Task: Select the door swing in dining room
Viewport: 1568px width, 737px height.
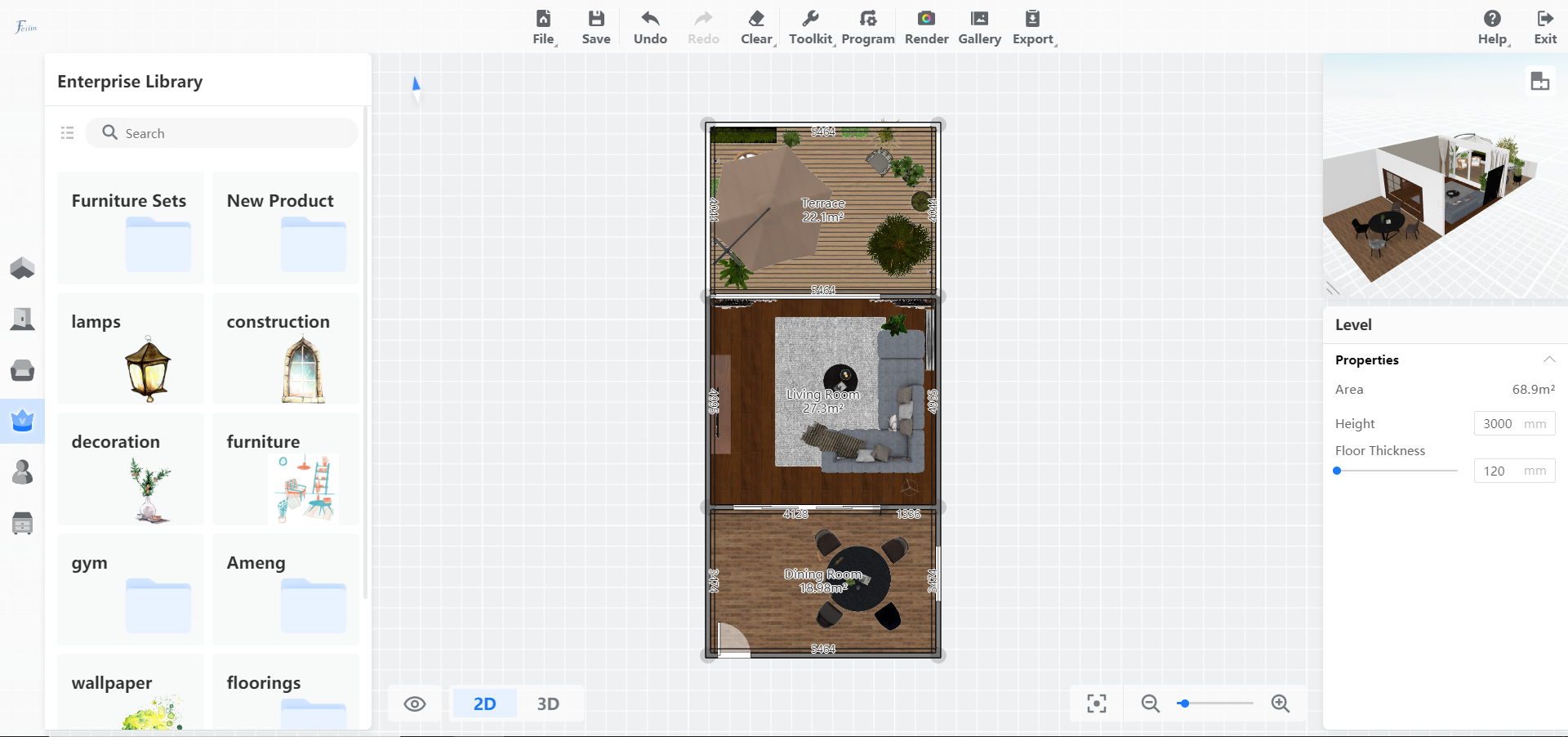Action: pos(733,639)
